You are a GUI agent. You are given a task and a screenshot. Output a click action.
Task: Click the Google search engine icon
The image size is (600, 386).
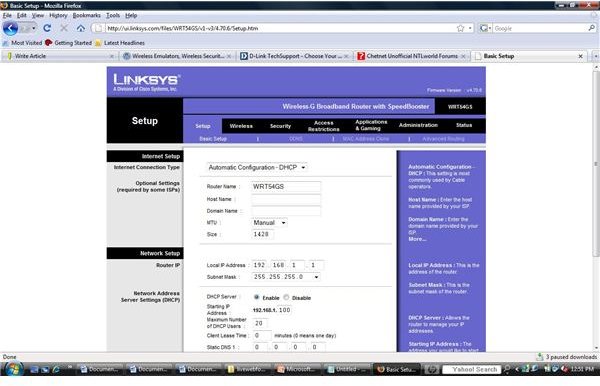click(484, 28)
